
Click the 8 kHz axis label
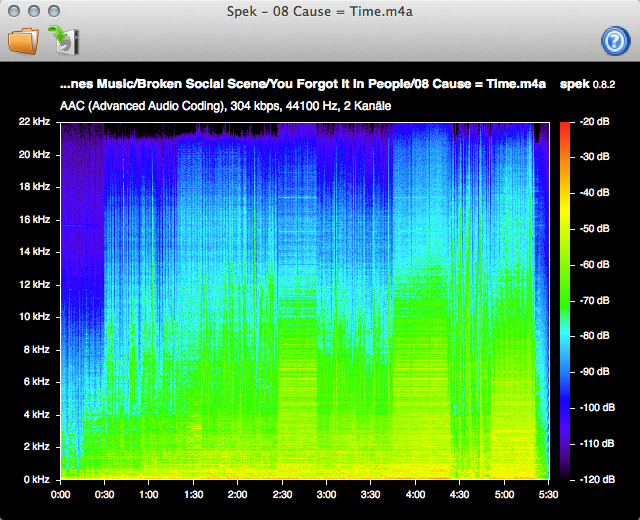tap(37, 349)
